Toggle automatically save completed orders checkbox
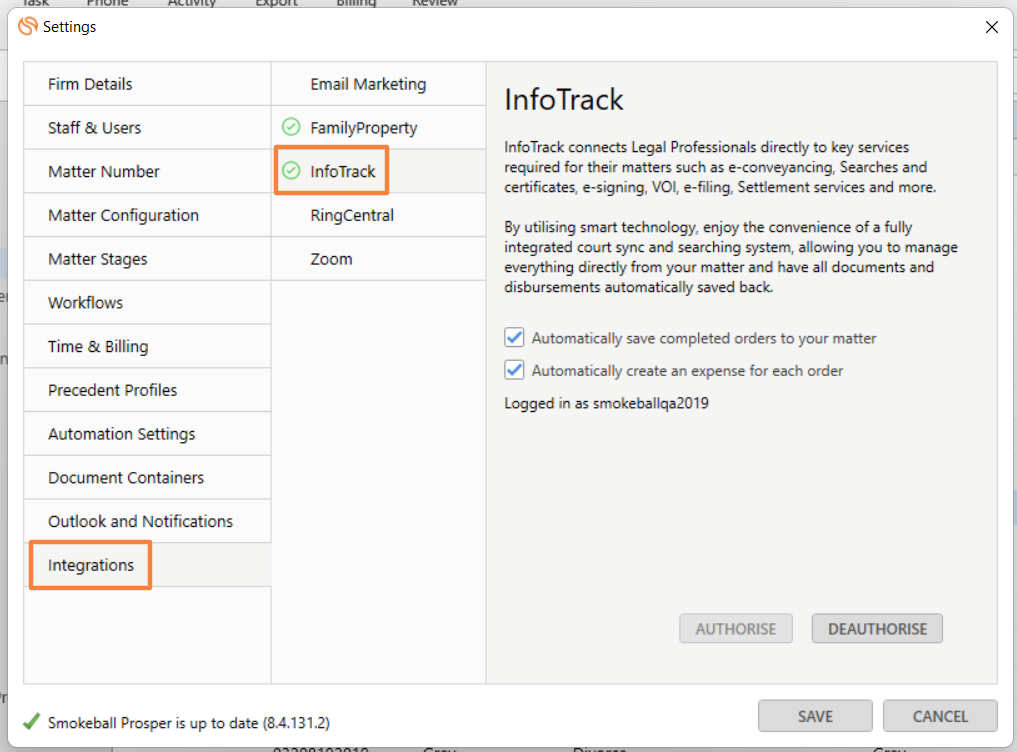The width and height of the screenshot is (1017, 752). pos(515,338)
